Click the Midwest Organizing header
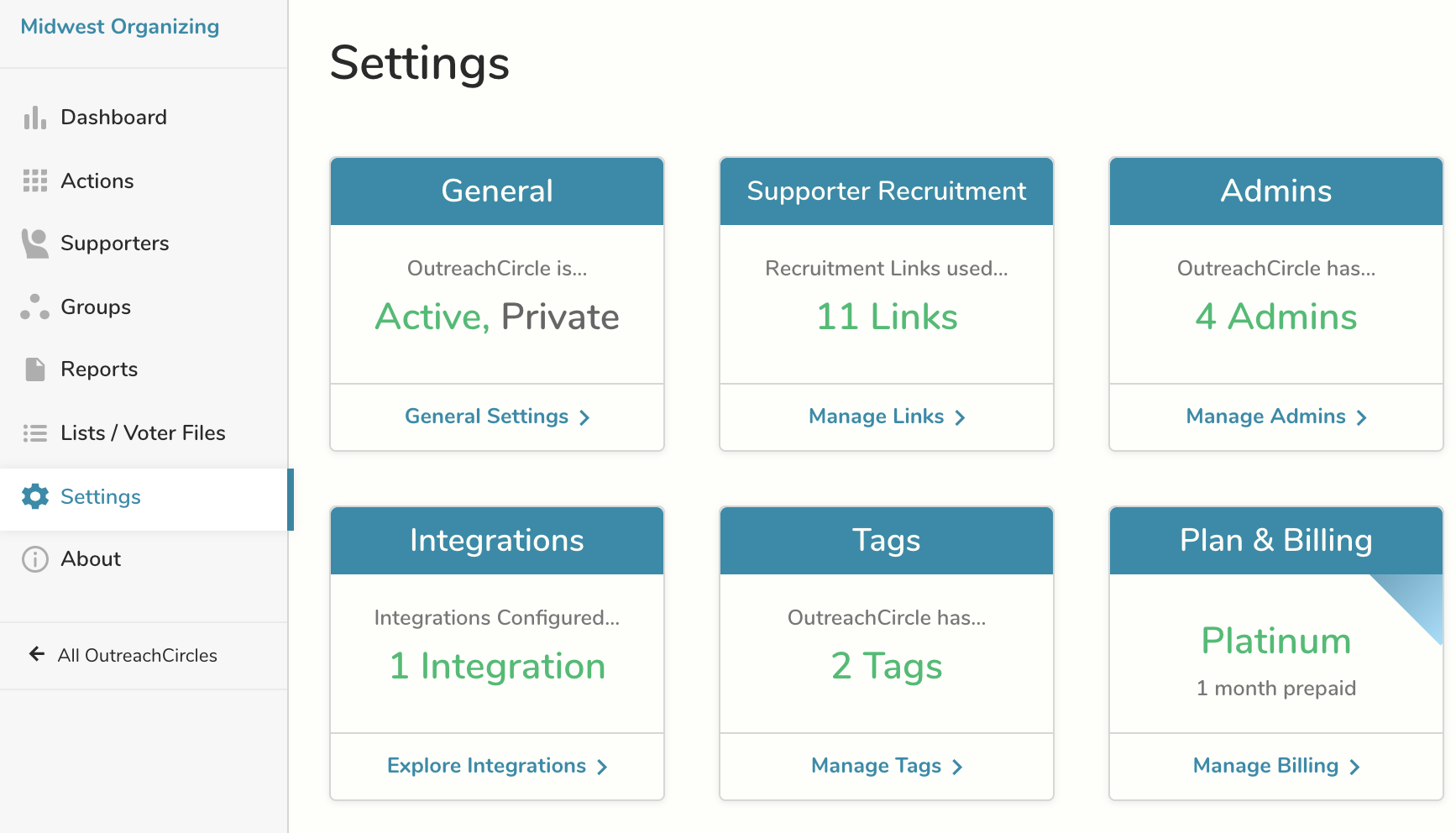Screen dimensions: 1456x833 click(x=119, y=26)
